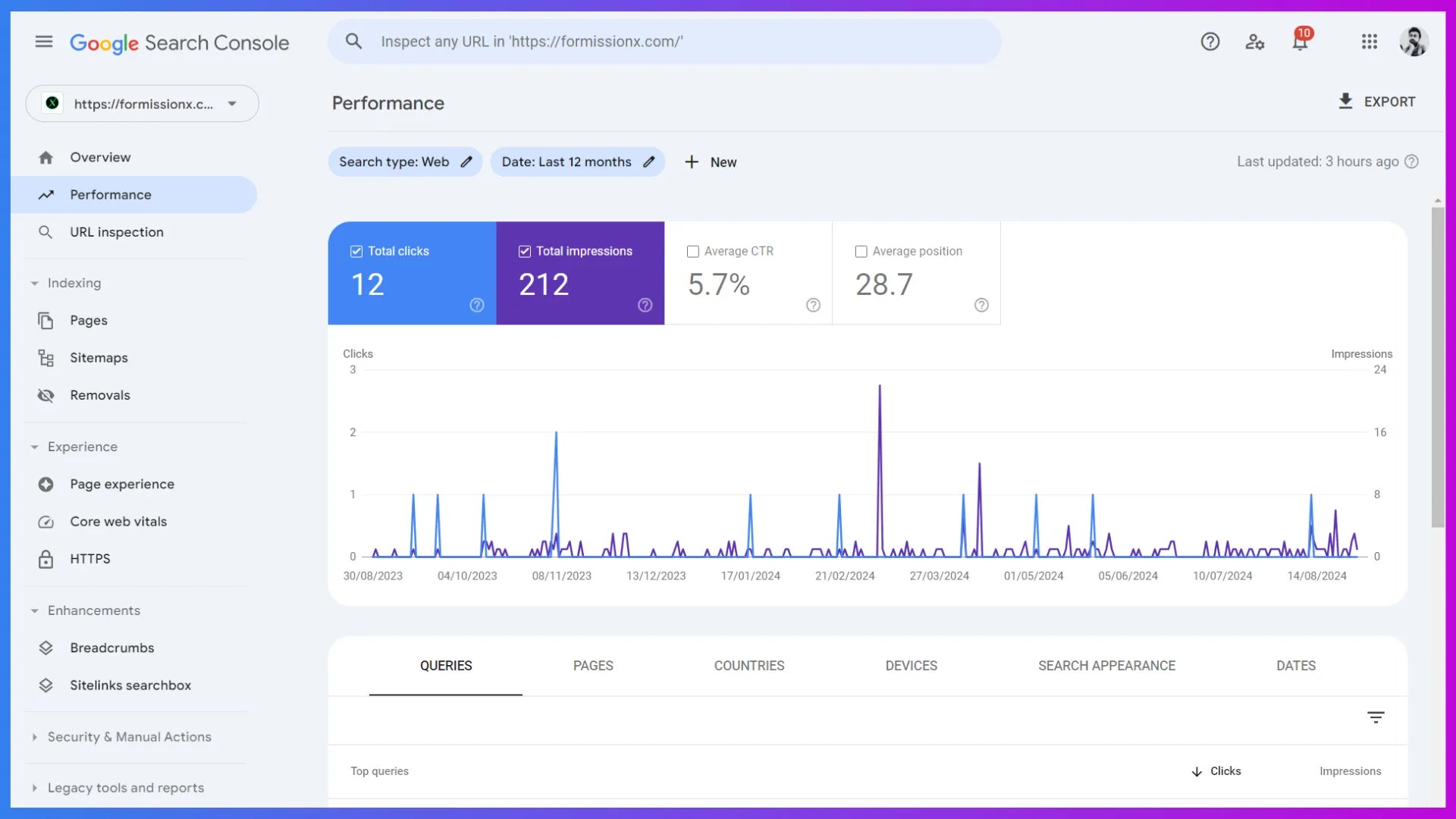1456x819 pixels.
Task: Open the Sitemaps report
Action: tap(98, 357)
